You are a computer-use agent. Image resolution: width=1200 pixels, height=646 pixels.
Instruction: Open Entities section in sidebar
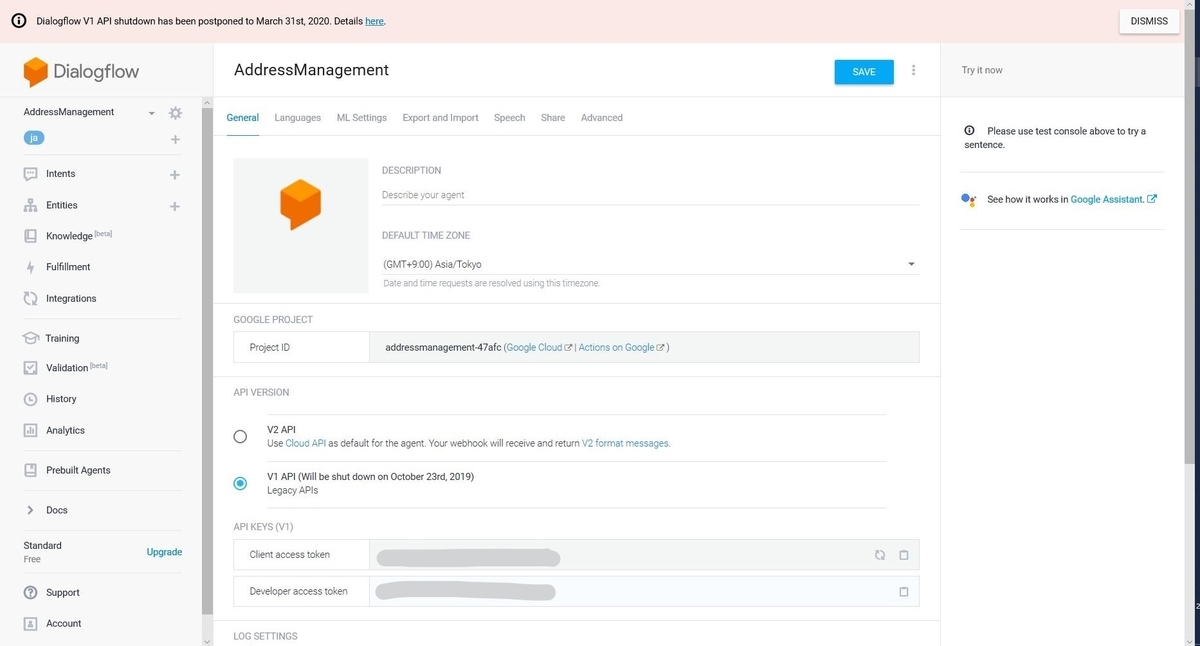click(x=61, y=205)
